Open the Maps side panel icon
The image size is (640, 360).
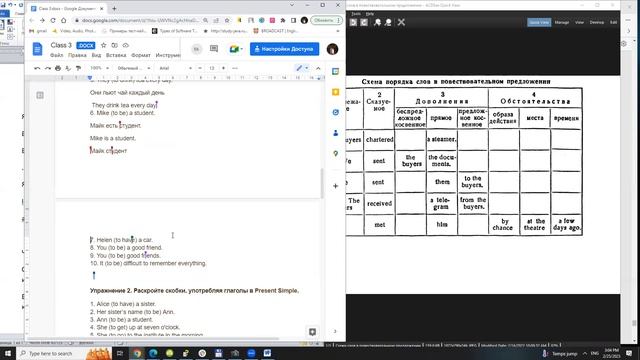336,153
